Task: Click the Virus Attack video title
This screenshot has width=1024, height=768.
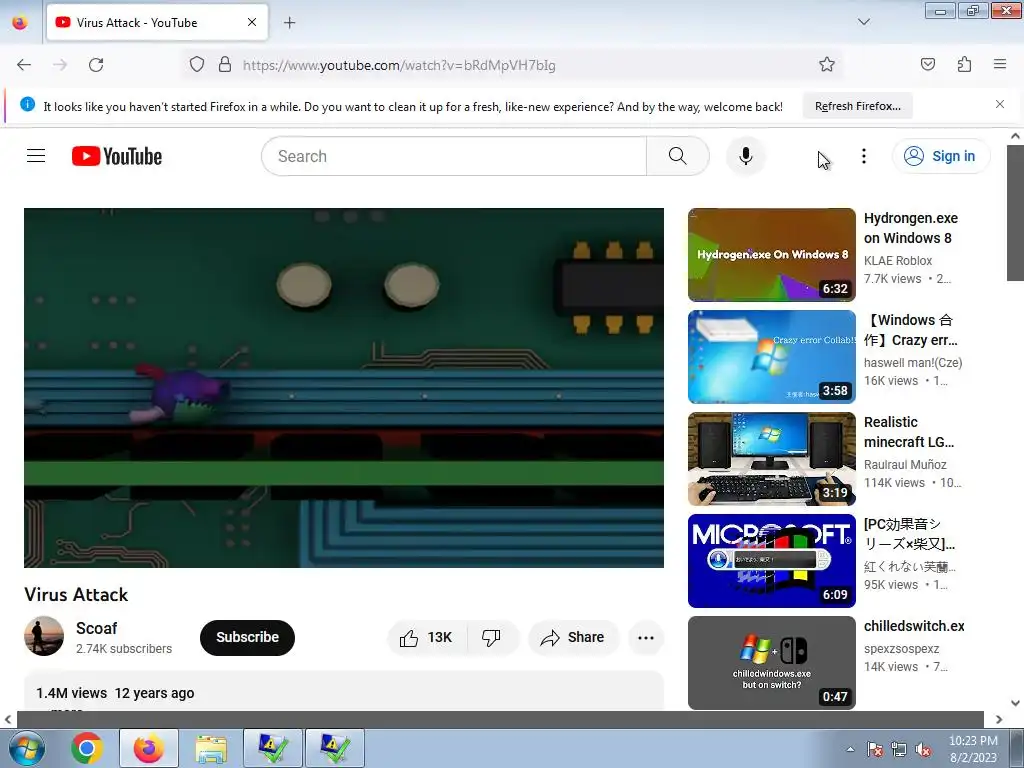Action: 76,594
